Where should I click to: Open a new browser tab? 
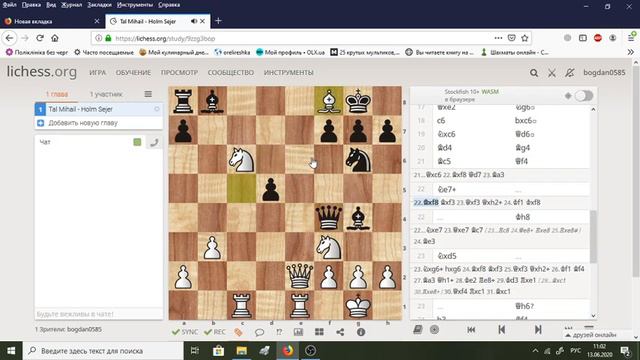(218, 21)
